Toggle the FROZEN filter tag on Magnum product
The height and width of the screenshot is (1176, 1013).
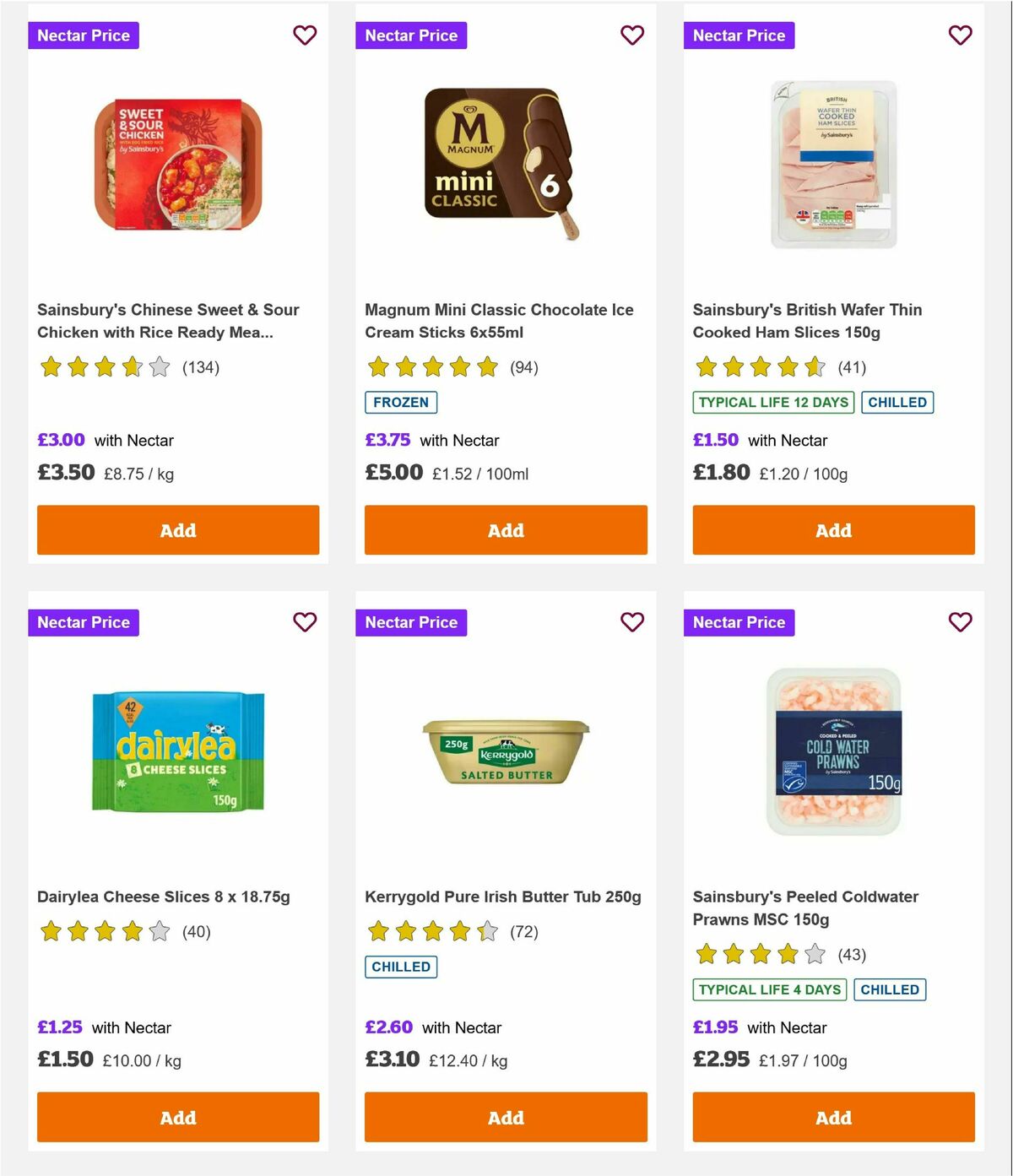[401, 403]
